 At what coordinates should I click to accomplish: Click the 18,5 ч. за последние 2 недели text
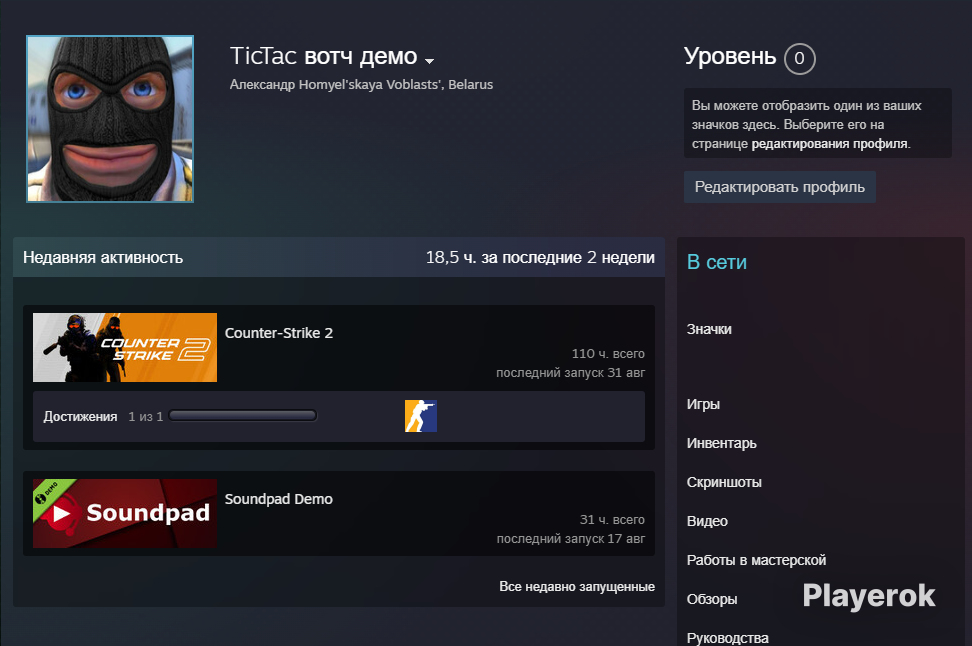[540, 257]
